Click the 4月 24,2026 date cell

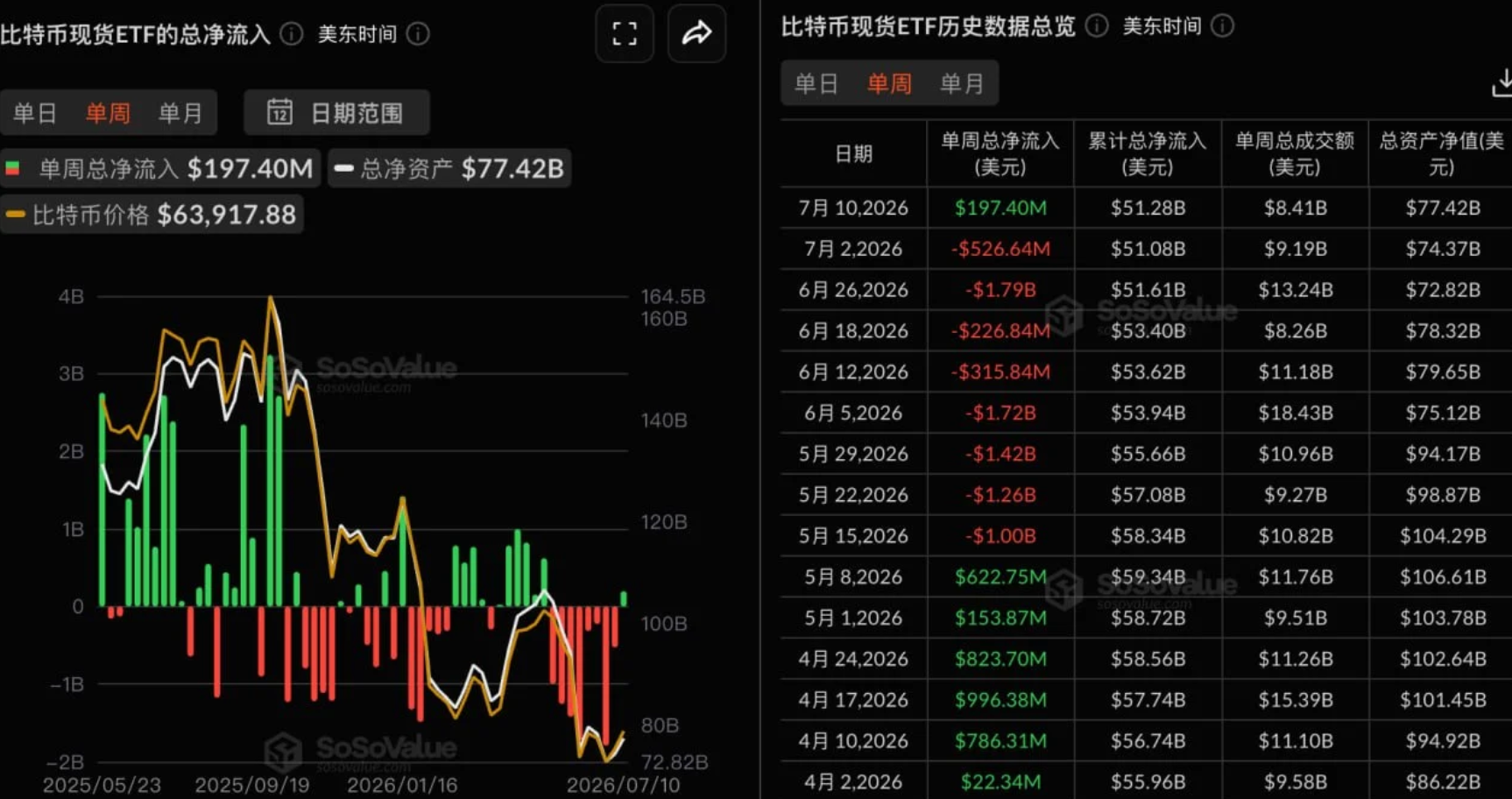coord(853,659)
